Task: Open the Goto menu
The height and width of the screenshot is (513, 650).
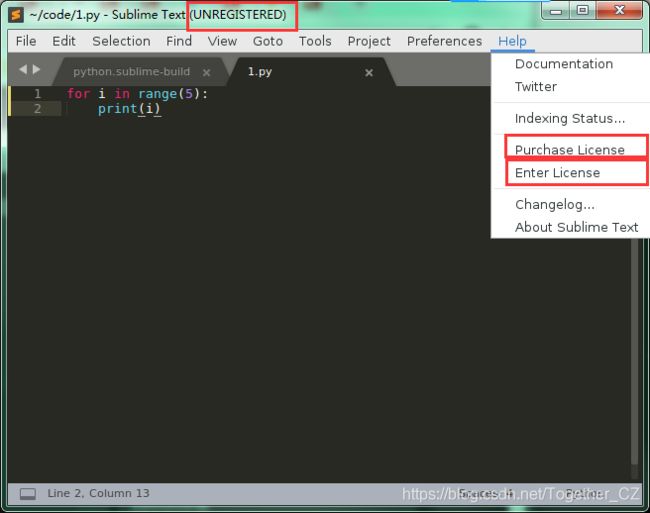Action: (x=268, y=41)
